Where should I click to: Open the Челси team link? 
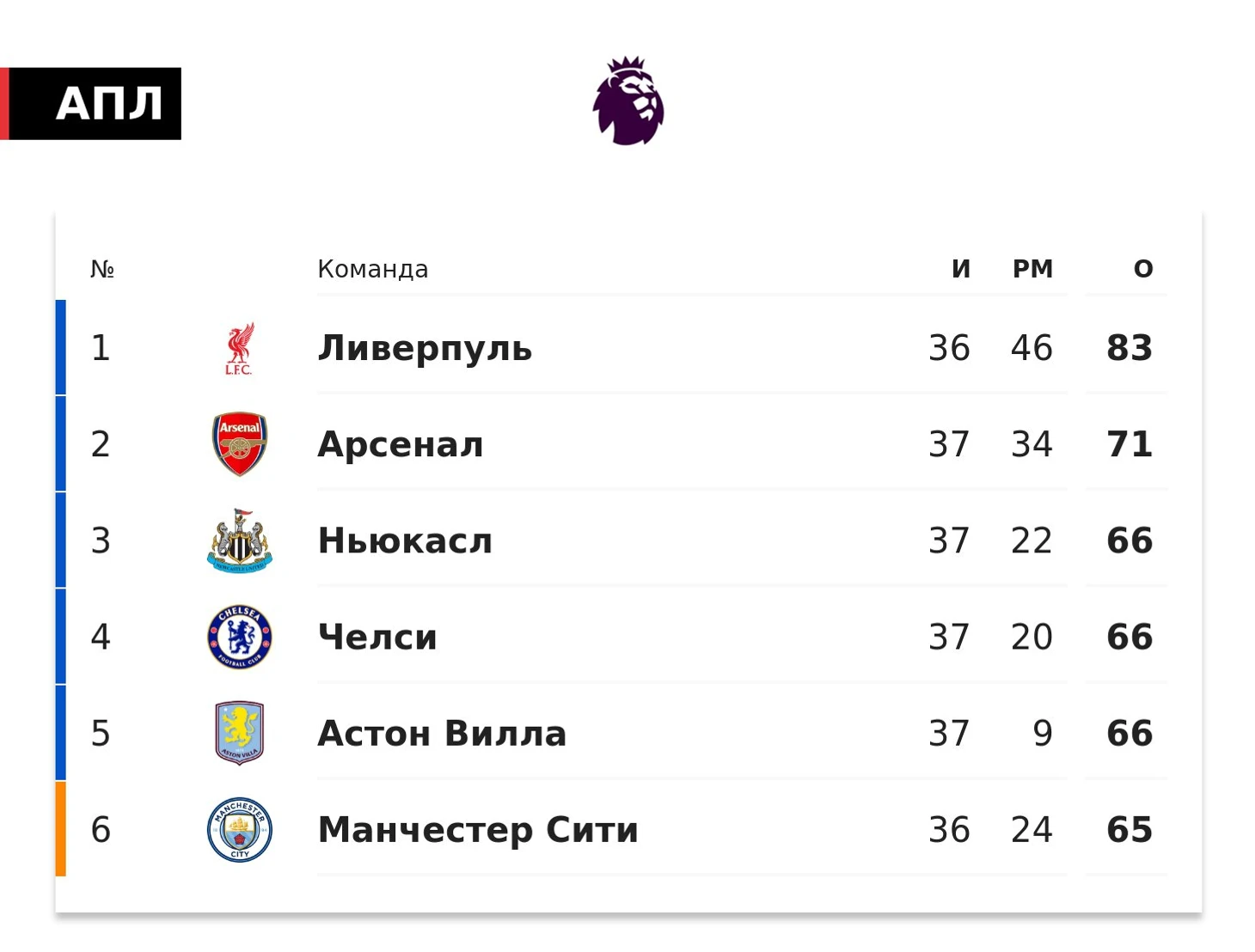pos(377,637)
